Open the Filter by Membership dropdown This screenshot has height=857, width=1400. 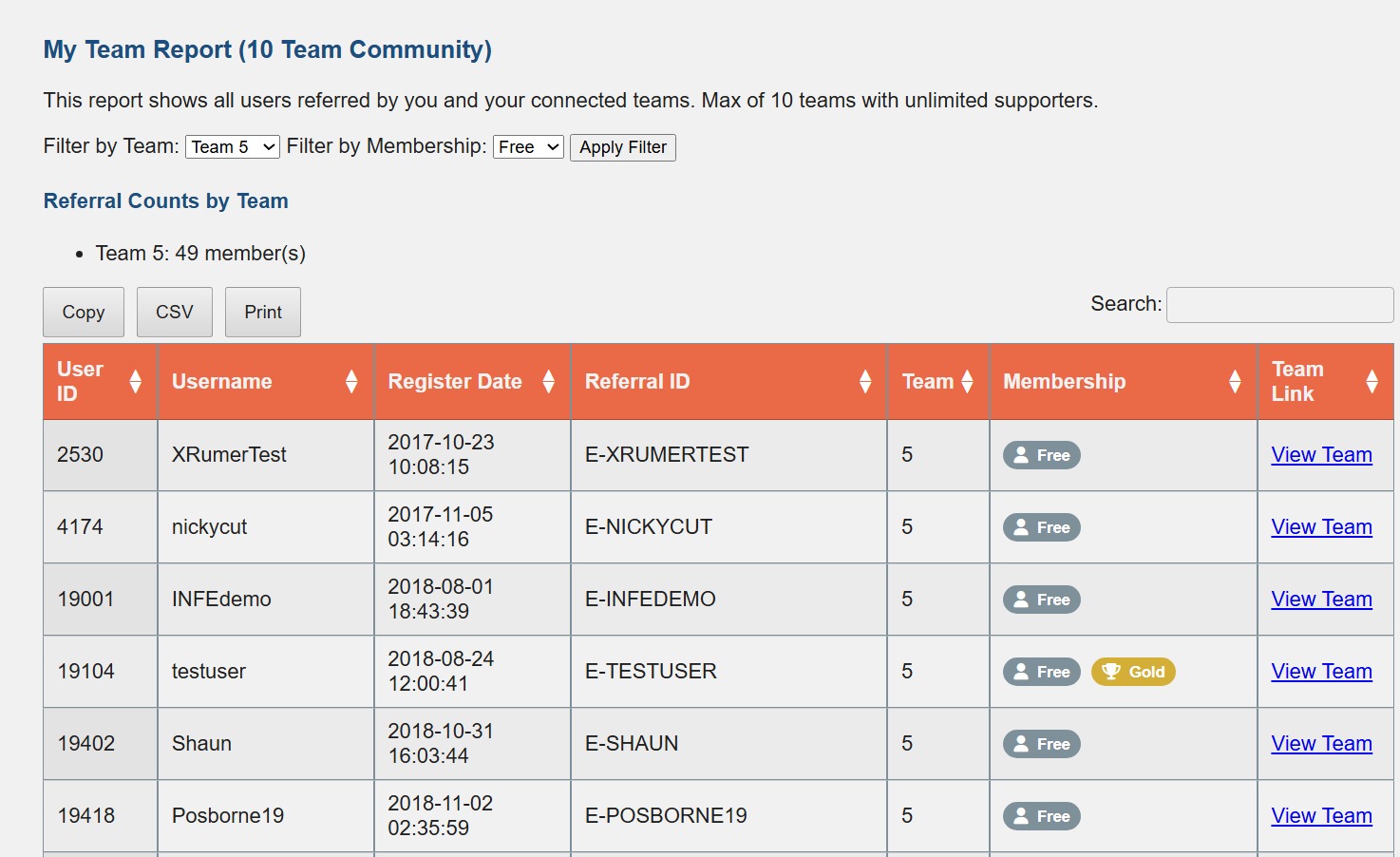pos(528,146)
